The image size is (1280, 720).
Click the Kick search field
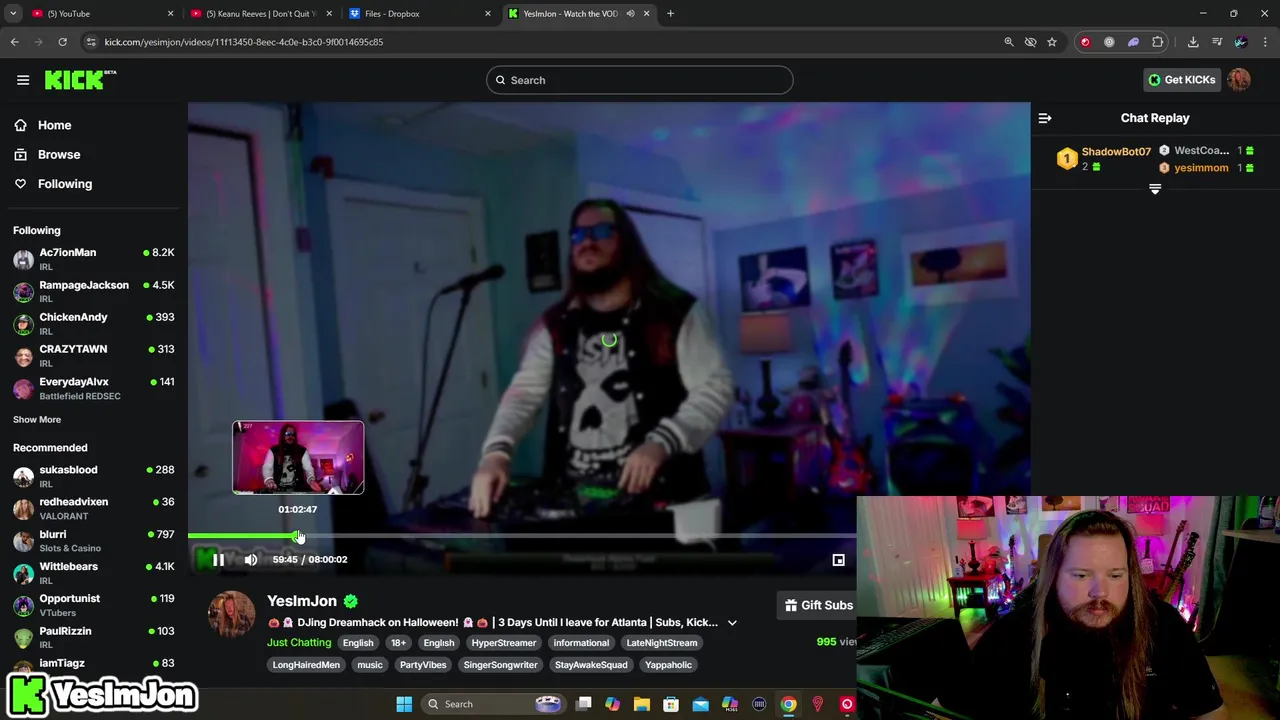(x=640, y=80)
